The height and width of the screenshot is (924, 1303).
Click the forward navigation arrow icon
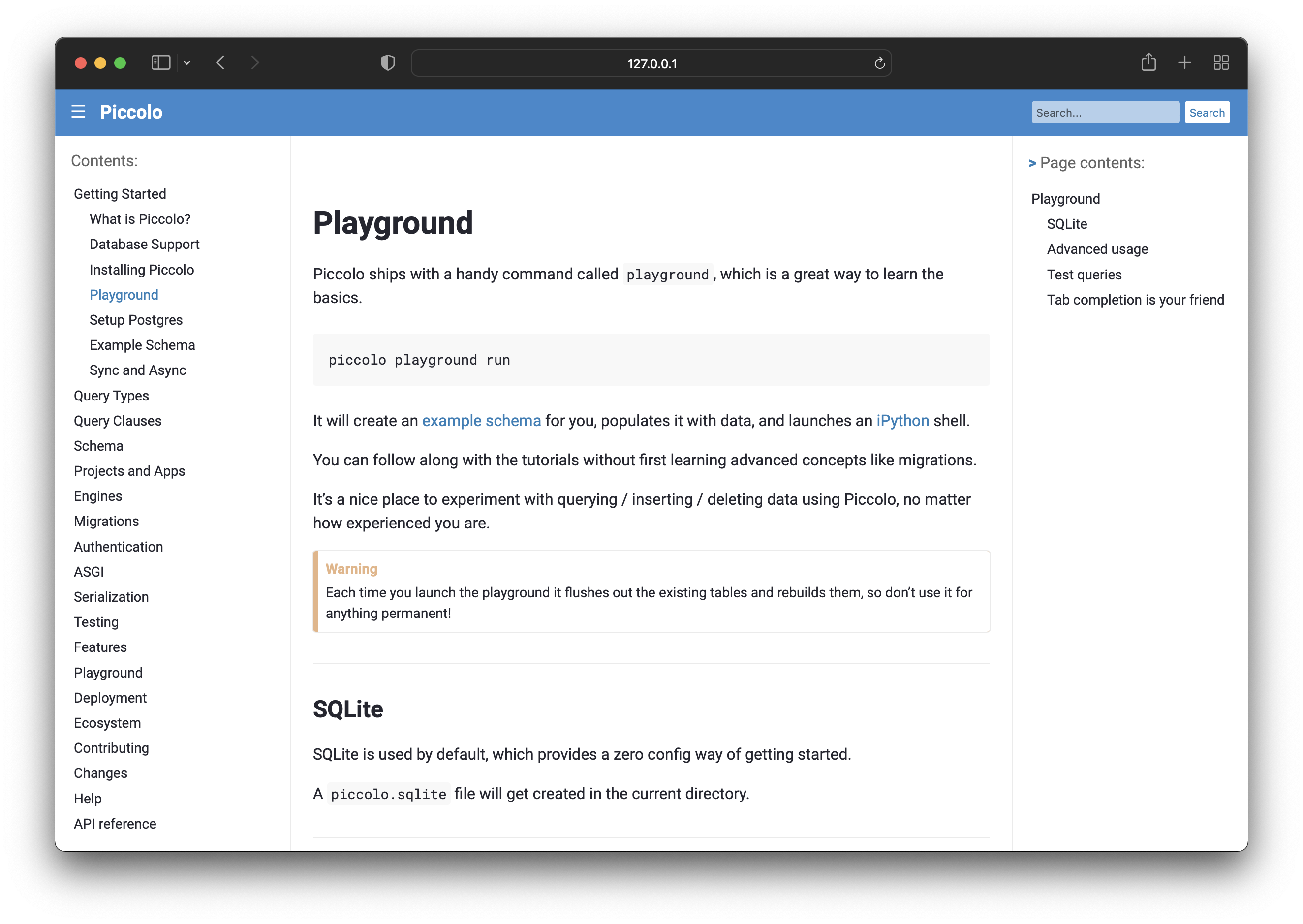(x=255, y=63)
